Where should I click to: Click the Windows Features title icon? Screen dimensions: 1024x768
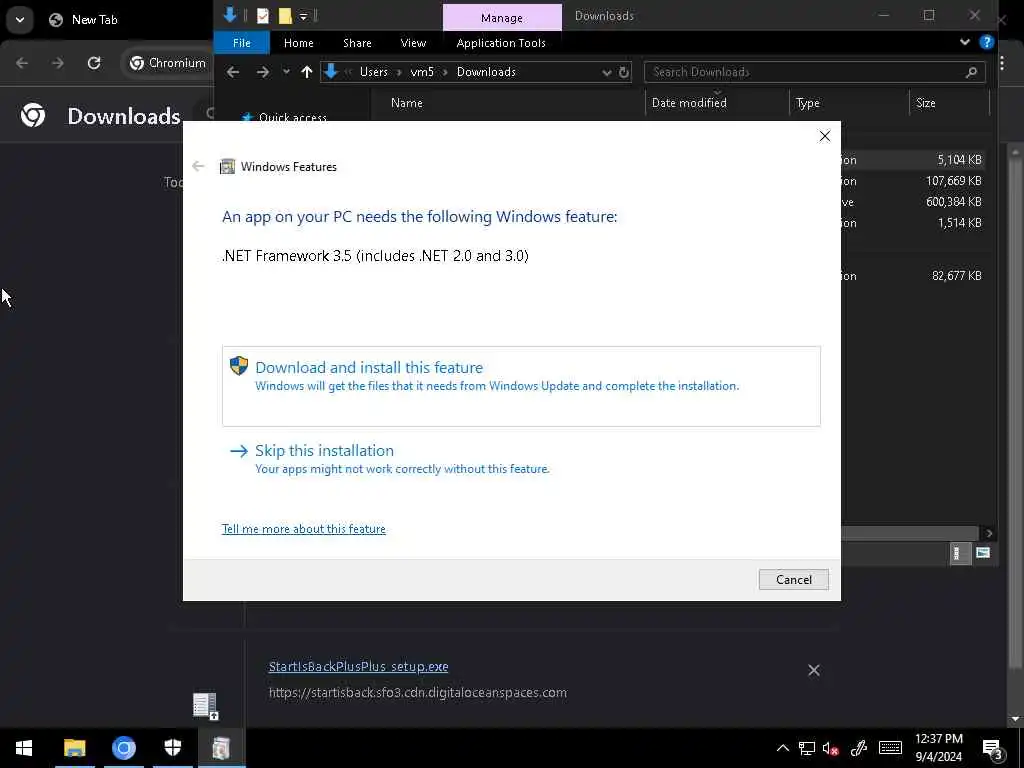coord(227,167)
